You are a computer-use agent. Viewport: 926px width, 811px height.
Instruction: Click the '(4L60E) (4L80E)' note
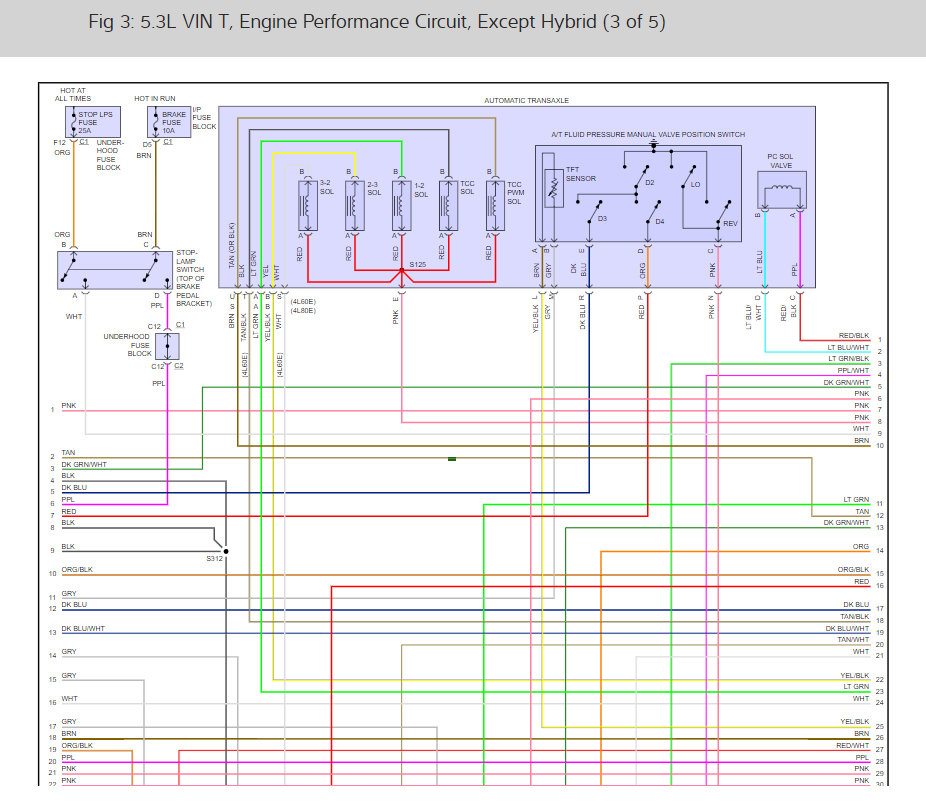tap(303, 306)
